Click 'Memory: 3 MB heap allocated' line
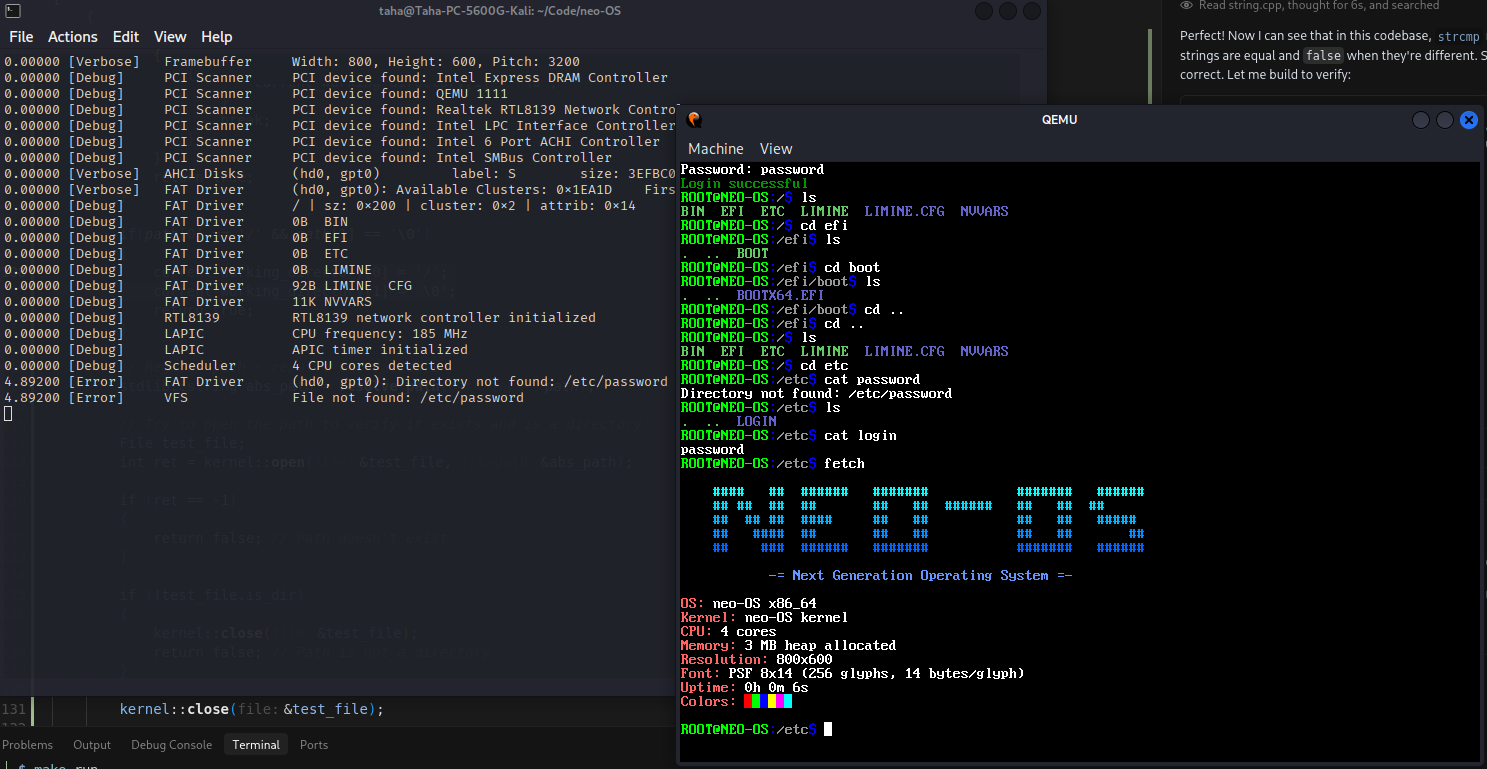Screen dimensions: 1487x769 point(788,645)
